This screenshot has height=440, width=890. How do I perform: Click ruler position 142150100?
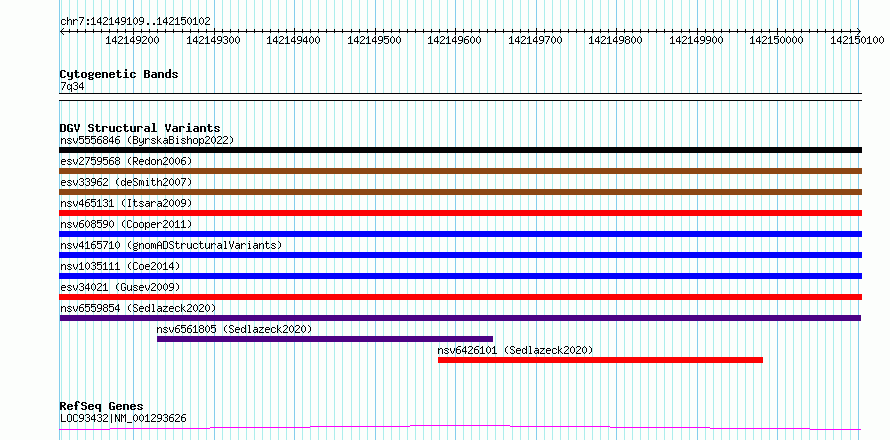(x=858, y=40)
